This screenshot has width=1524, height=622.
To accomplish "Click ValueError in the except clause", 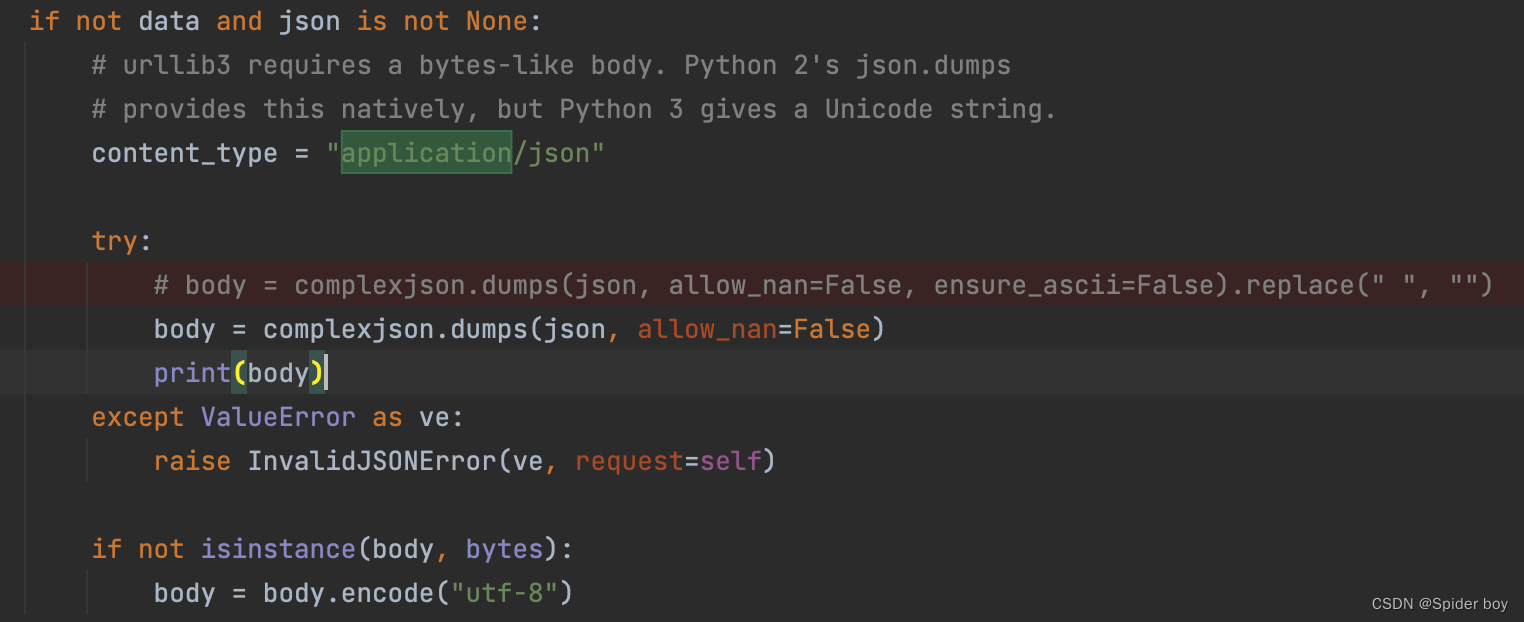I will click(278, 417).
